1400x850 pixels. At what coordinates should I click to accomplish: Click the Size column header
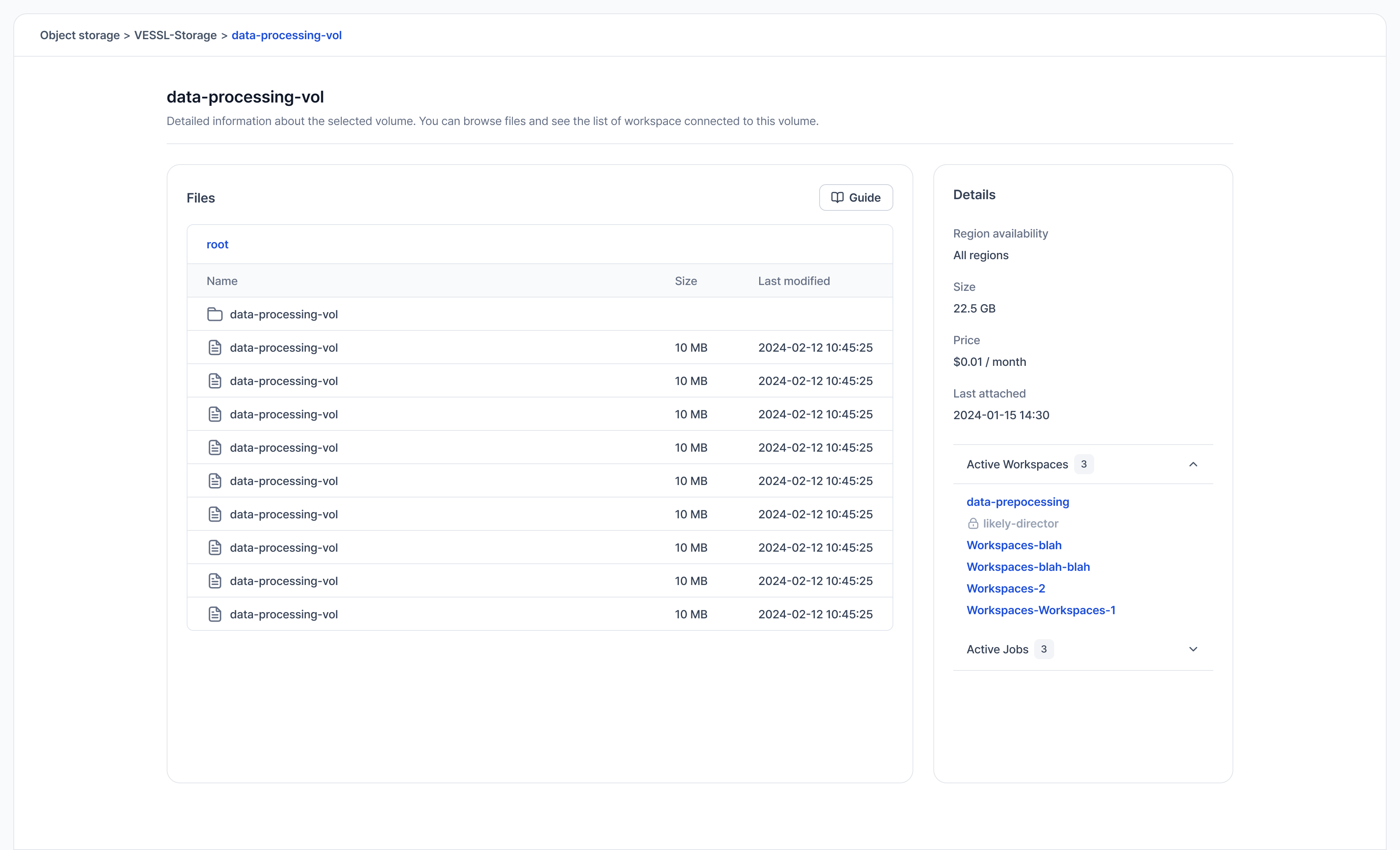click(685, 281)
